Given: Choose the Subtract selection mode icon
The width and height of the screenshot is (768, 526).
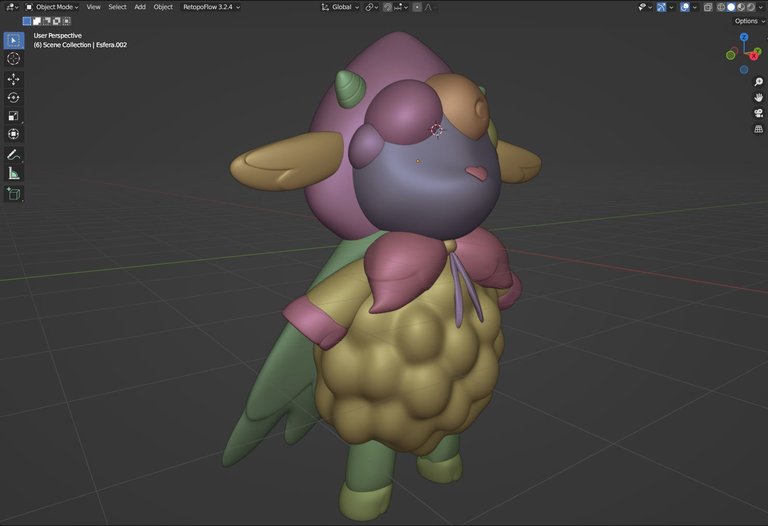Looking at the screenshot, I should click(47, 21).
